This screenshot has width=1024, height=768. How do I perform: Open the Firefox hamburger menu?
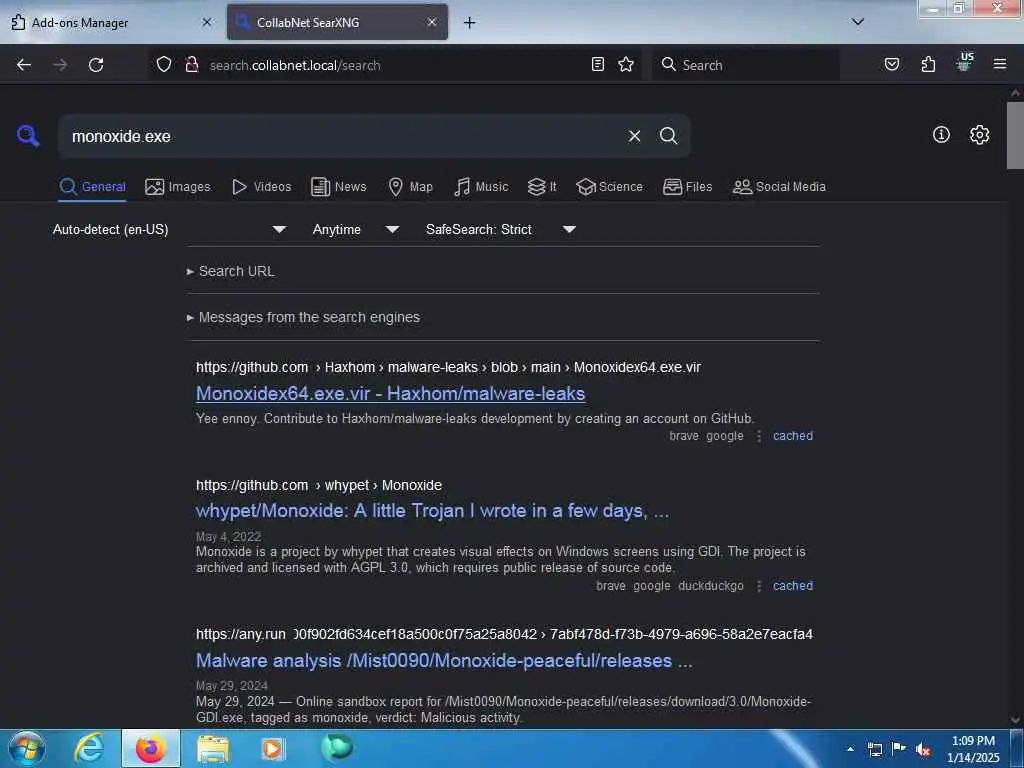(x=1000, y=64)
